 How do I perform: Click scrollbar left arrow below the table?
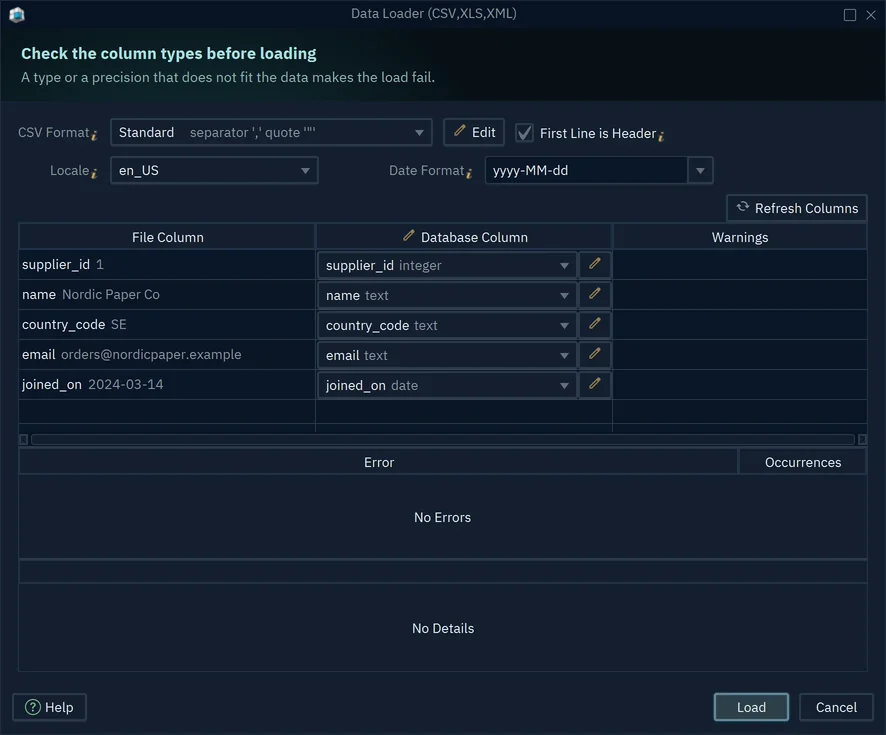click(x=24, y=440)
